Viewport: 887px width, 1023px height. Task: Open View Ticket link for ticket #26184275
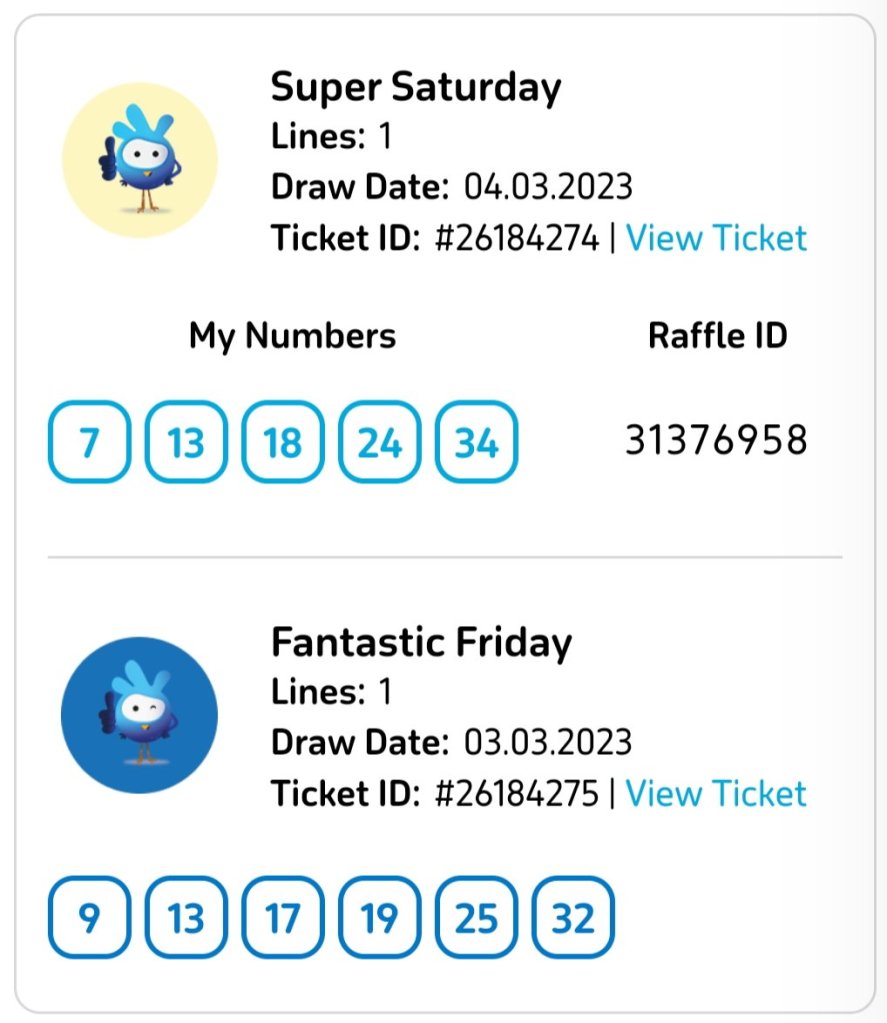(x=716, y=793)
